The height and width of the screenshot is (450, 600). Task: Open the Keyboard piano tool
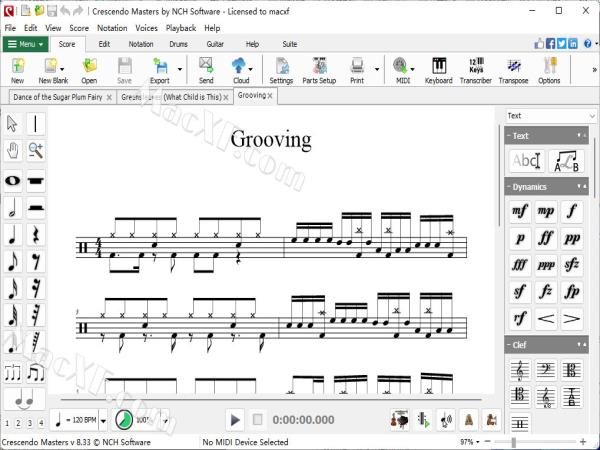coord(439,70)
